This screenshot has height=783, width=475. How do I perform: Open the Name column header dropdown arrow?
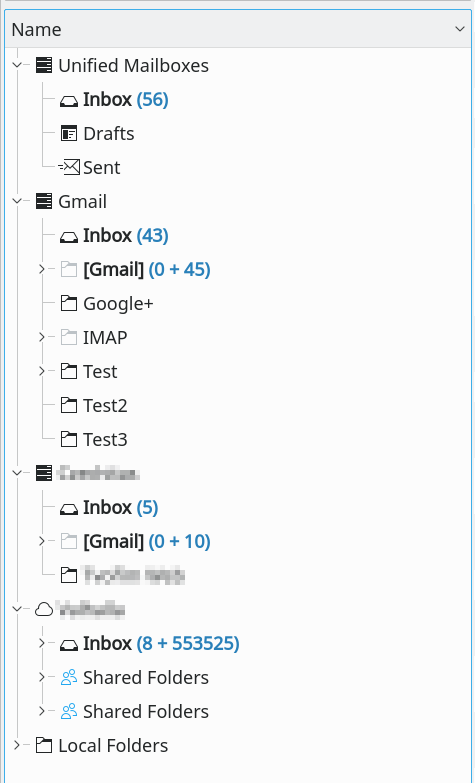click(x=460, y=29)
